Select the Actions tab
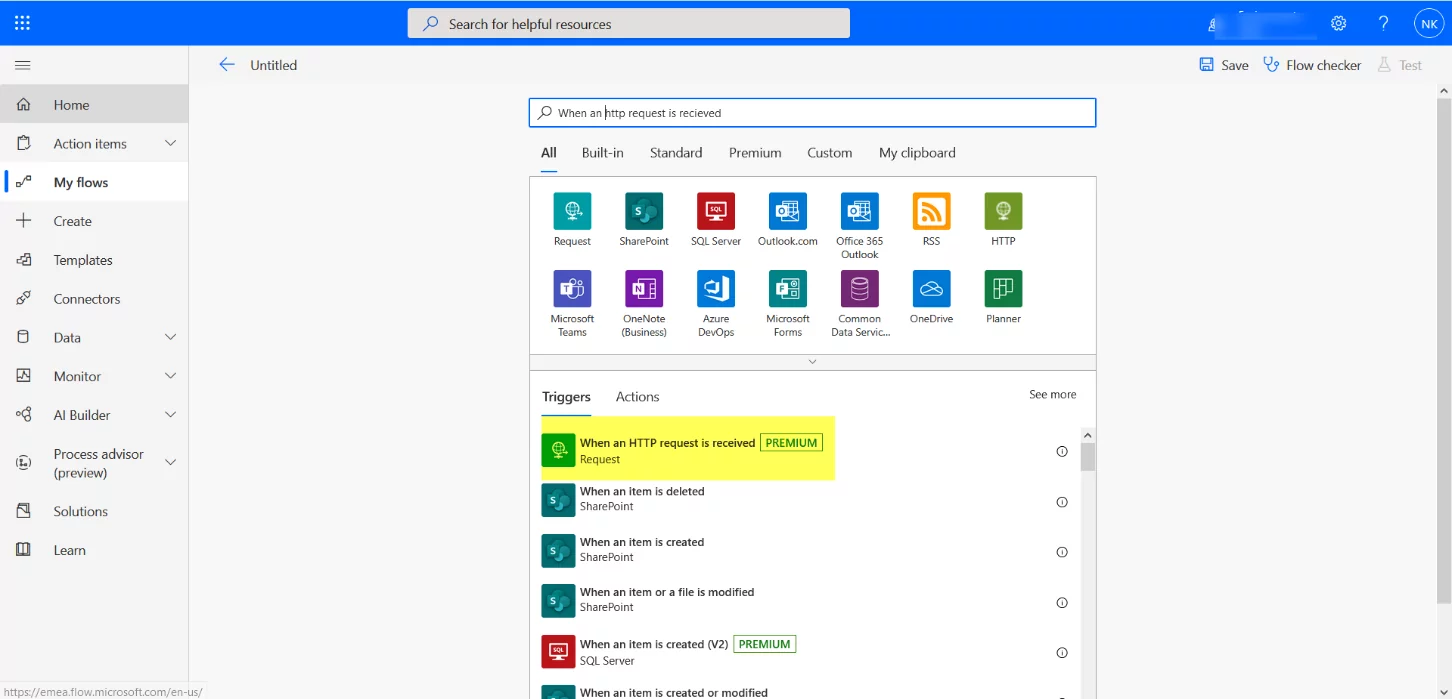The image size is (1452, 699). 638,397
